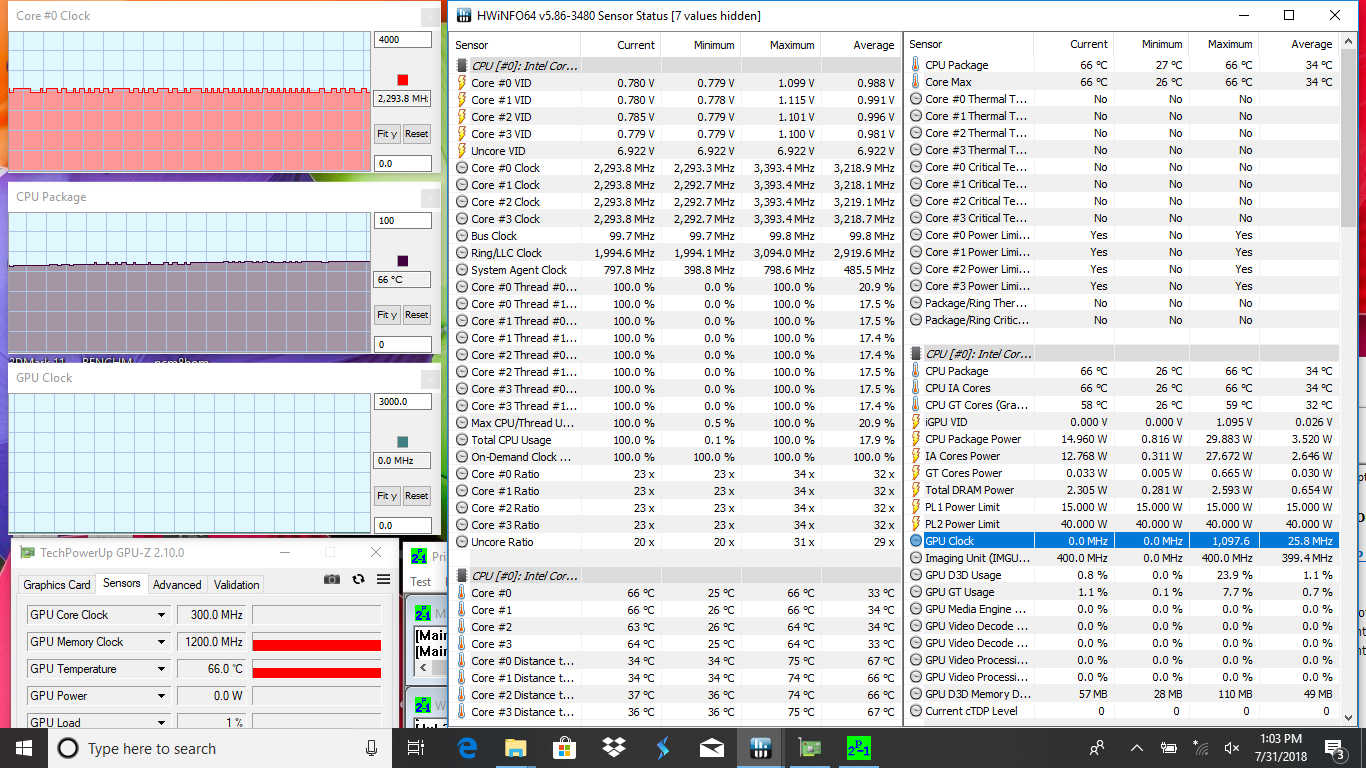Open the Wi-Fi network tray icon
This screenshot has width=1366, height=768.
click(x=1201, y=748)
